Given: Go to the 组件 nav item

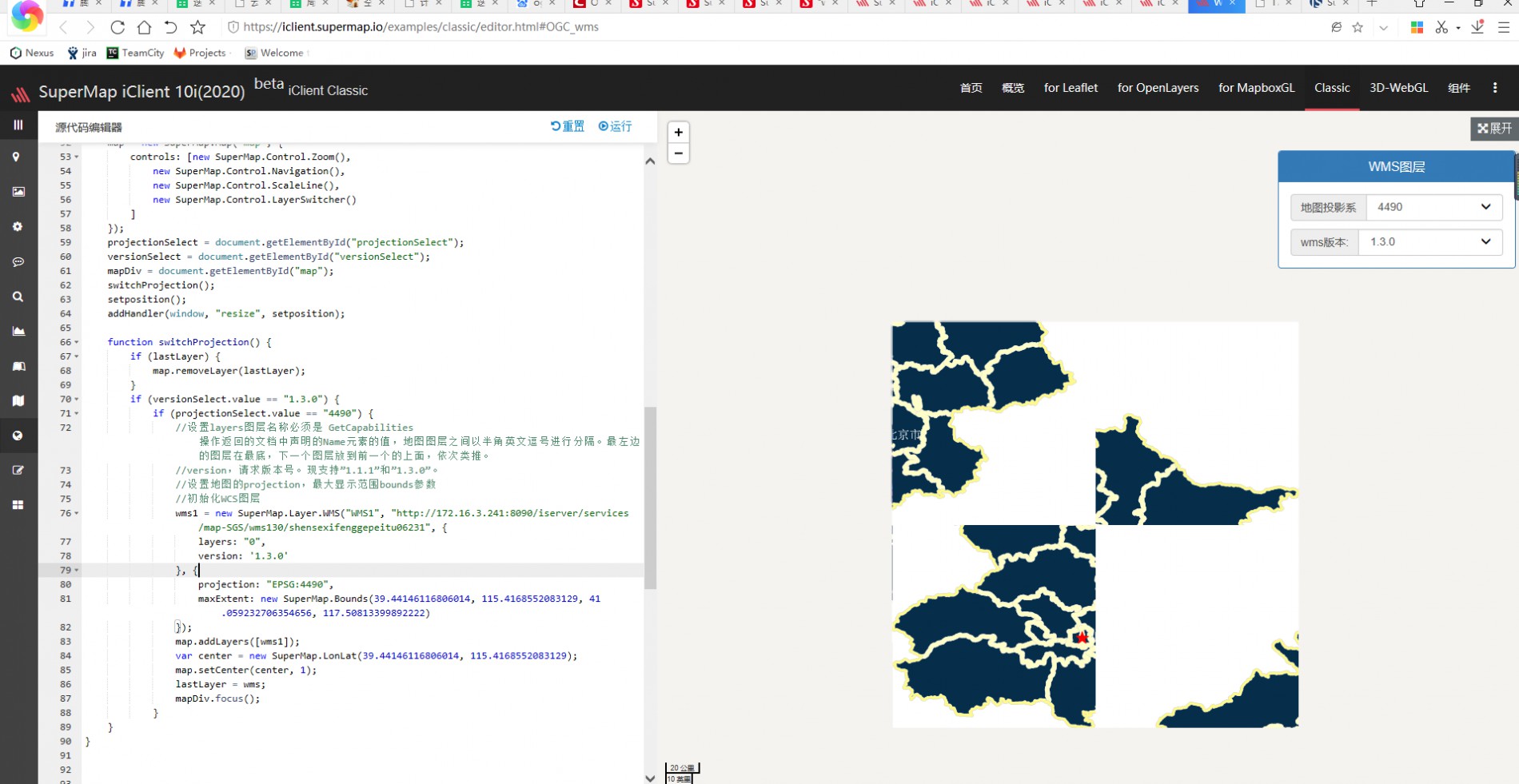Looking at the screenshot, I should pyautogui.click(x=1459, y=88).
